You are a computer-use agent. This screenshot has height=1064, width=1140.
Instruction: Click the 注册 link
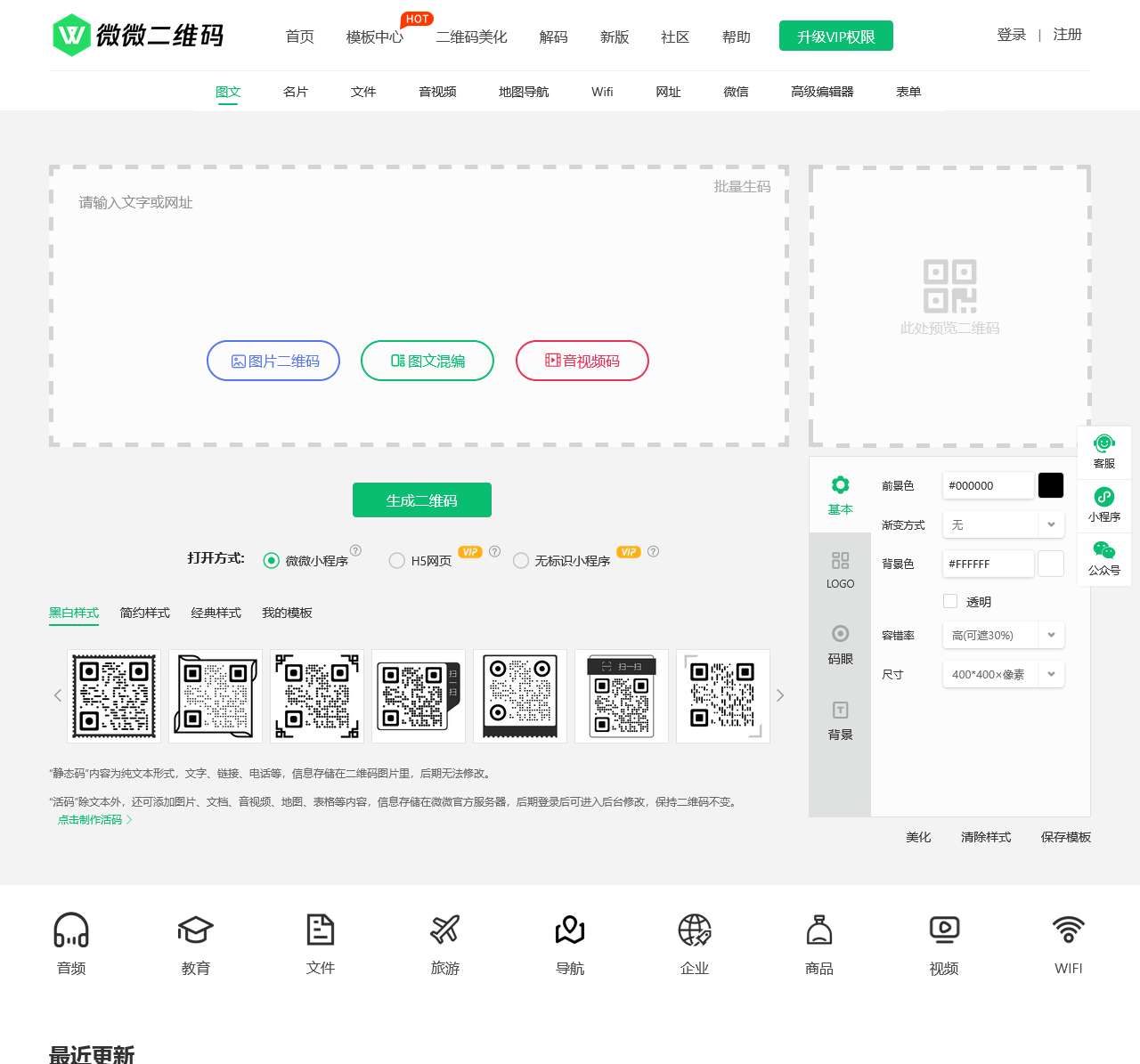click(1067, 35)
